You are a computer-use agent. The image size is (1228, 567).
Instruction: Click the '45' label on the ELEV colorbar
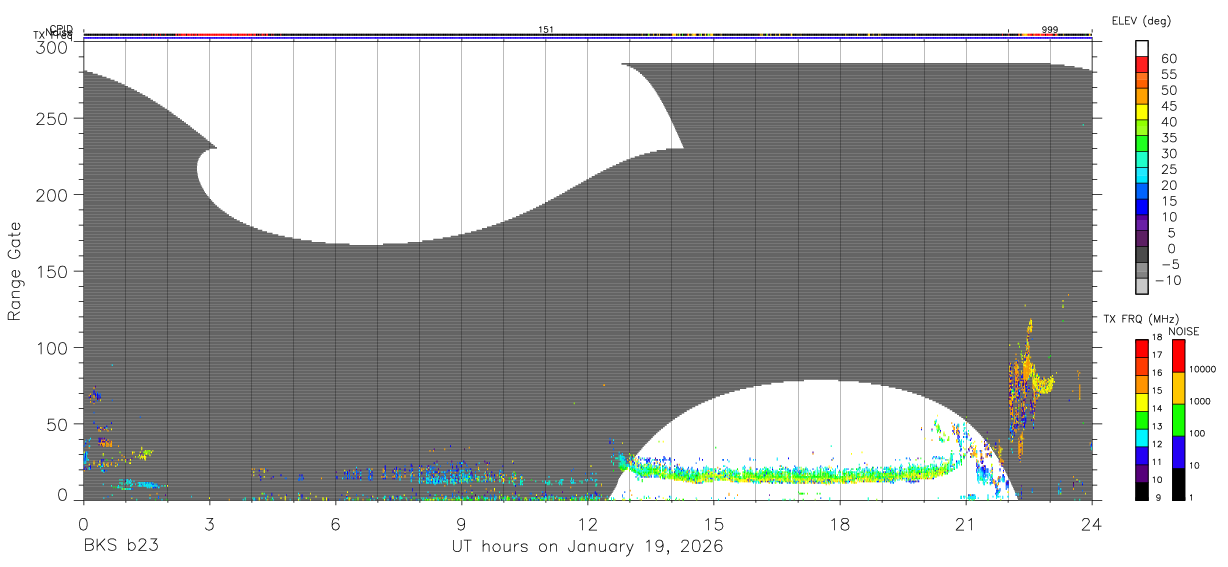1168,106
